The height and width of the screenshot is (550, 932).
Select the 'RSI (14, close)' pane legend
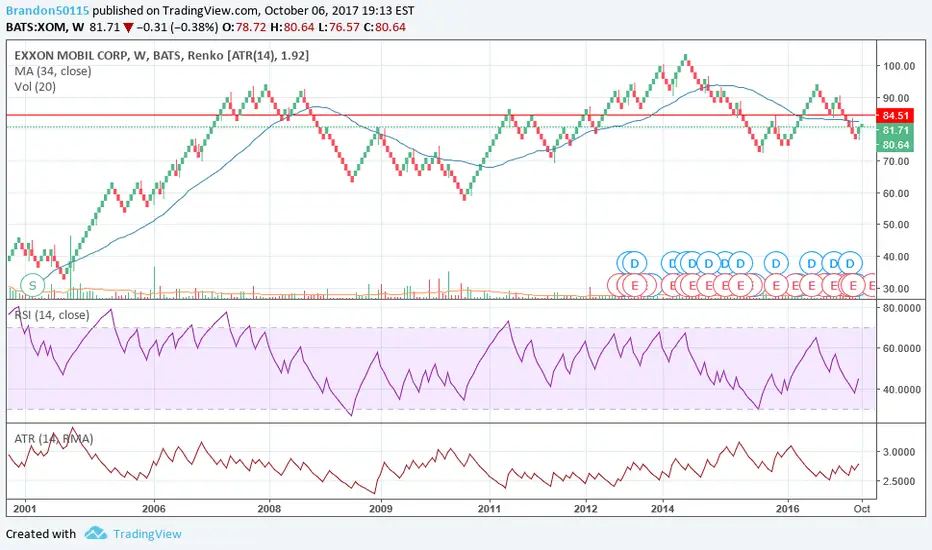[52, 315]
